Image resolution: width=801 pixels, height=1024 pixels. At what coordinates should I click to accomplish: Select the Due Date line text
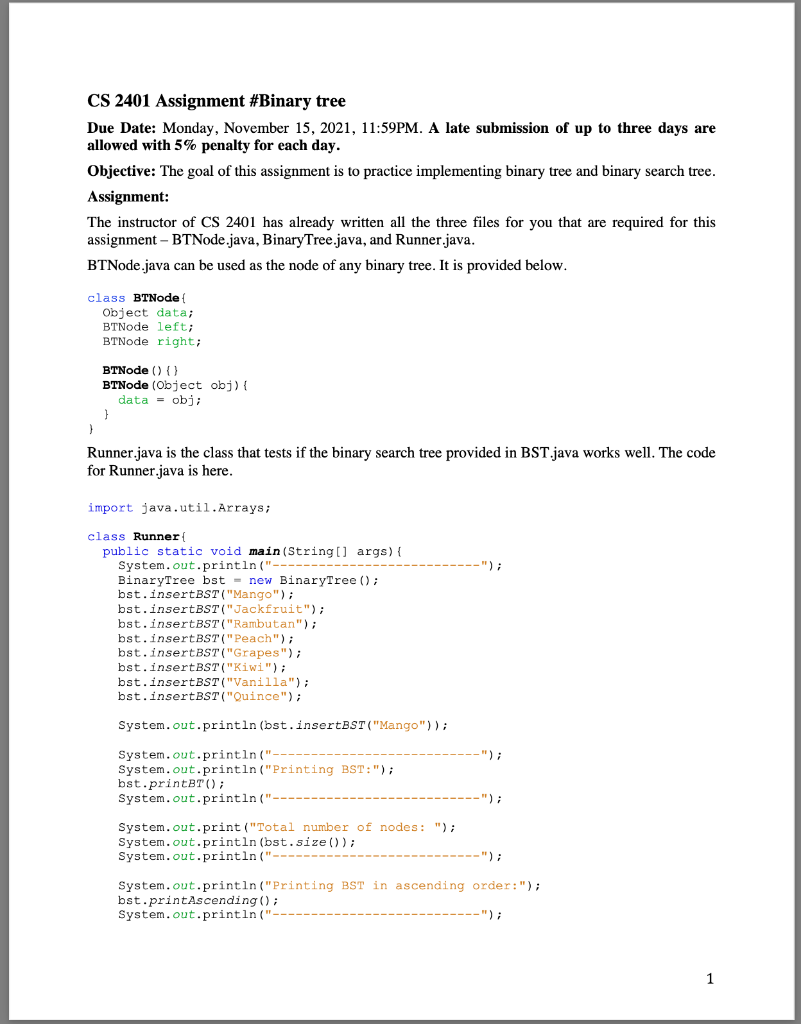[300, 128]
